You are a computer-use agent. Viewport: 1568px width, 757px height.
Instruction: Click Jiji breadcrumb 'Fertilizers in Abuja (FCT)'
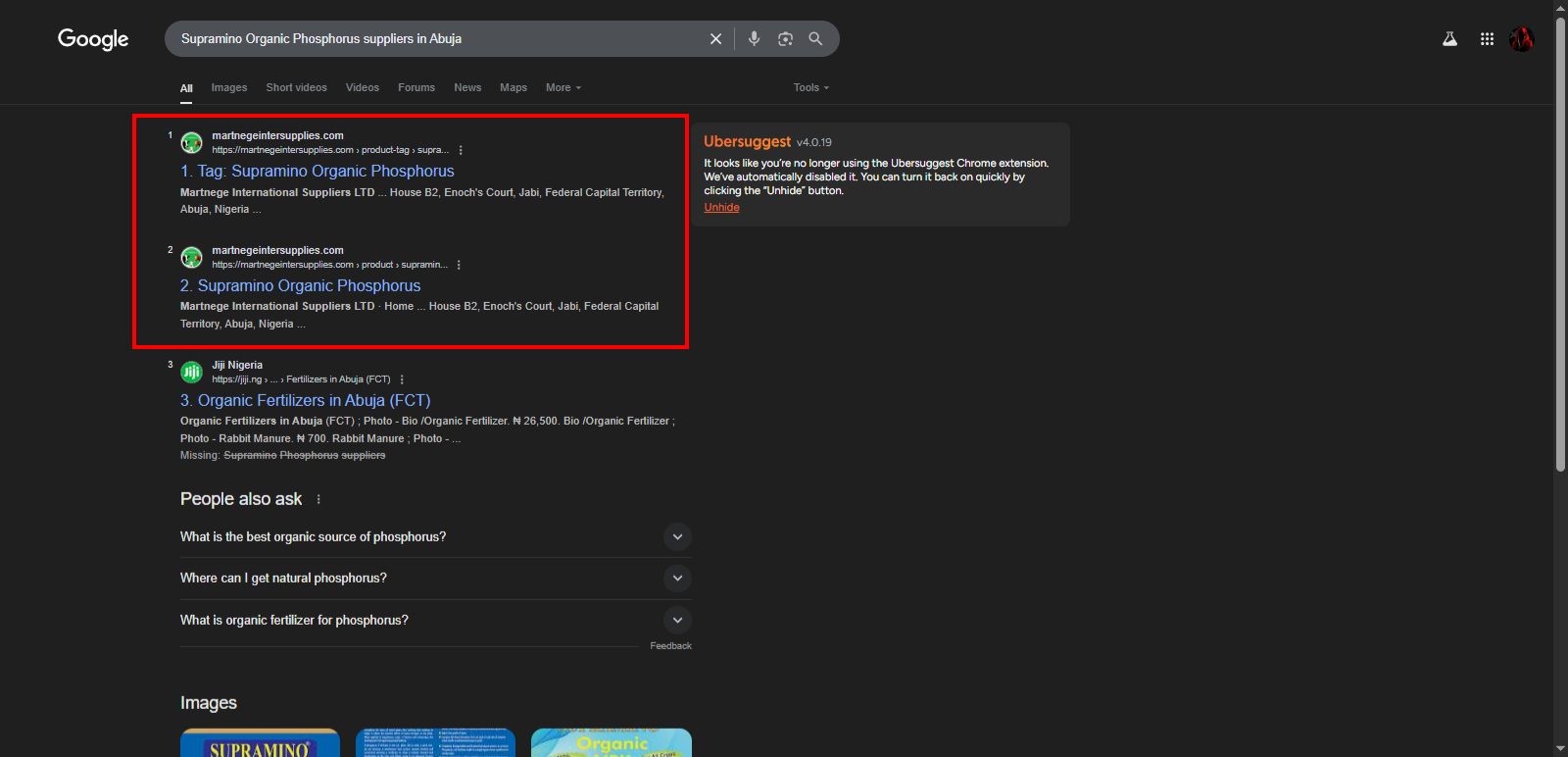tap(338, 379)
